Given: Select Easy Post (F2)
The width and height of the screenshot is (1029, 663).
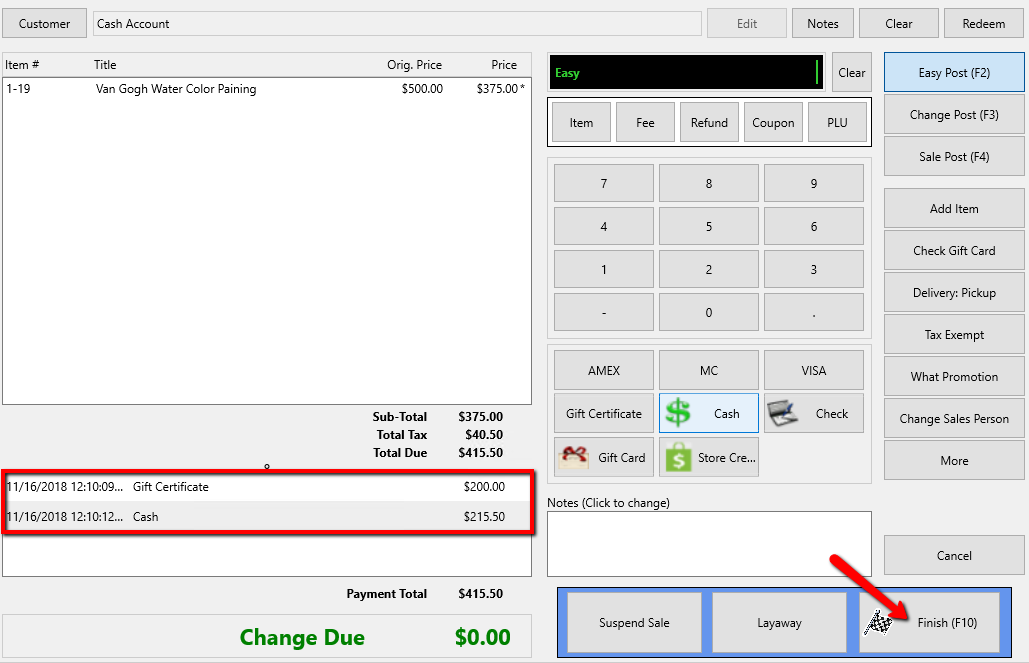Looking at the screenshot, I should coord(954,73).
